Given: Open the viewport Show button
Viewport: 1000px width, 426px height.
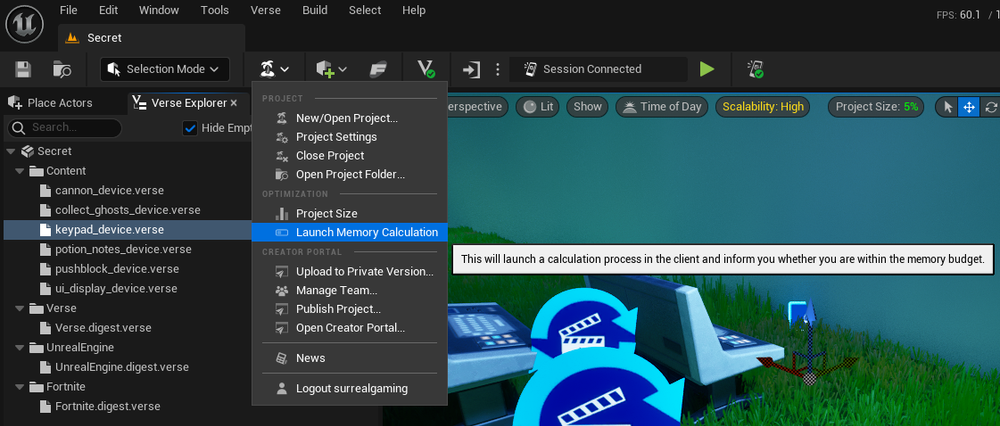Looking at the screenshot, I should pos(587,106).
